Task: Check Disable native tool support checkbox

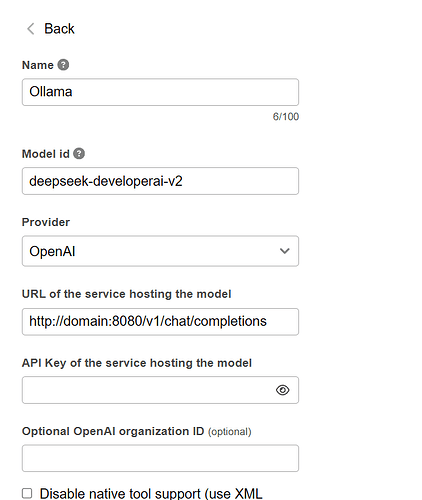Action: click(x=27, y=493)
